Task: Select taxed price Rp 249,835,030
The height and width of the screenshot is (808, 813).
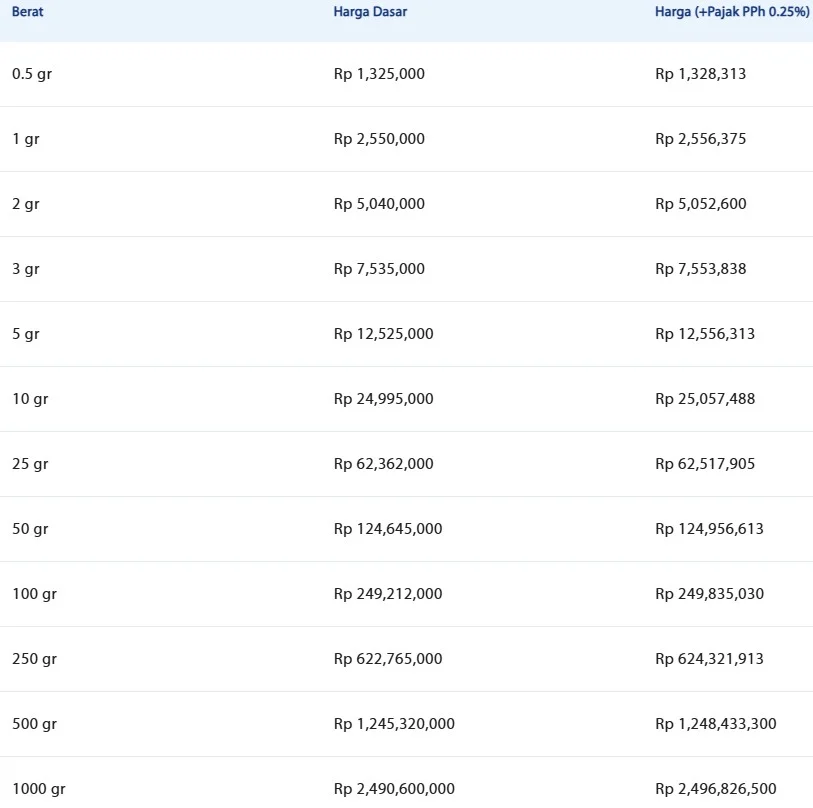Action: pos(709,594)
